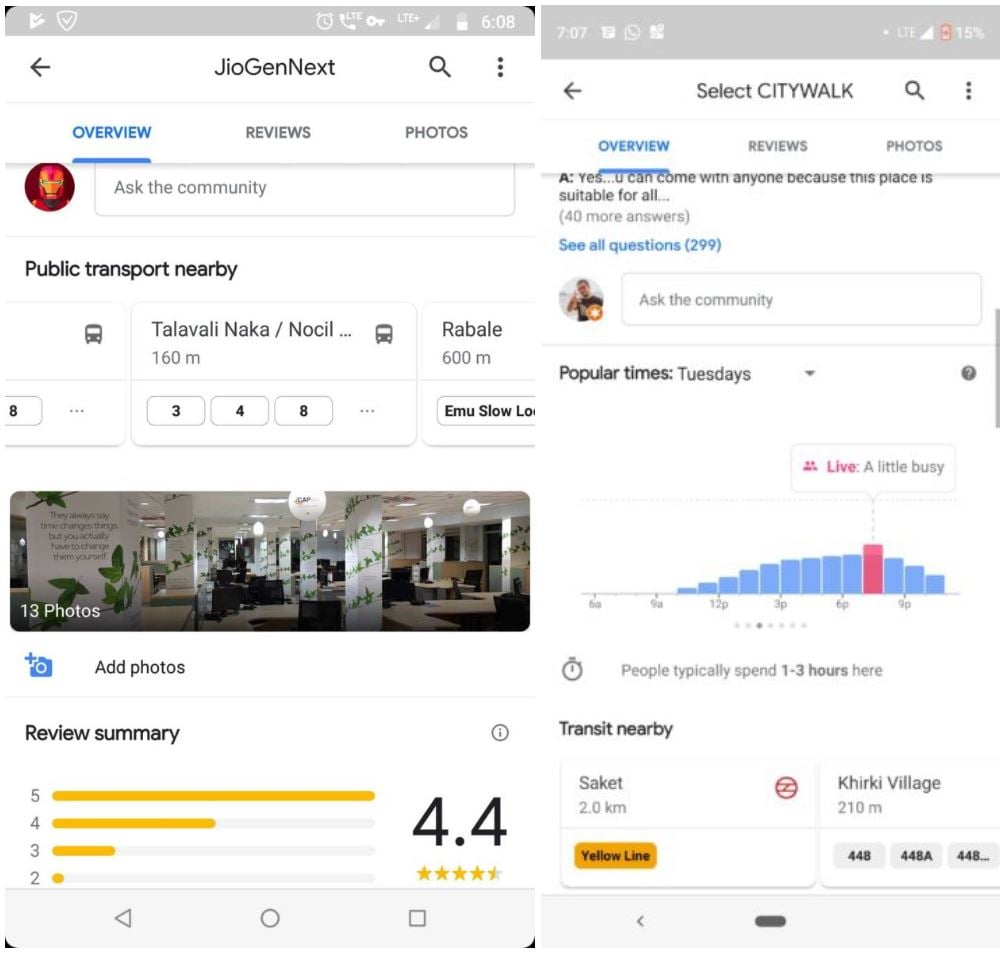Open the 13 Photos office thumbnail
The height and width of the screenshot is (956, 1006).
click(270, 561)
